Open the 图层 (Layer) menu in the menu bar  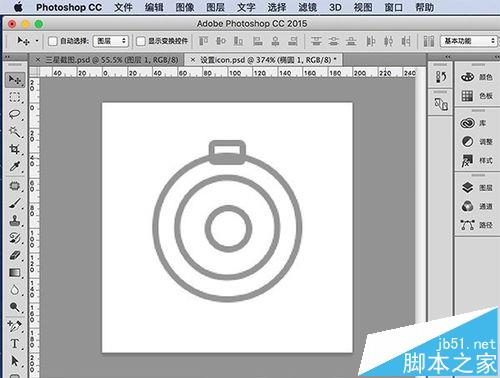215,7
